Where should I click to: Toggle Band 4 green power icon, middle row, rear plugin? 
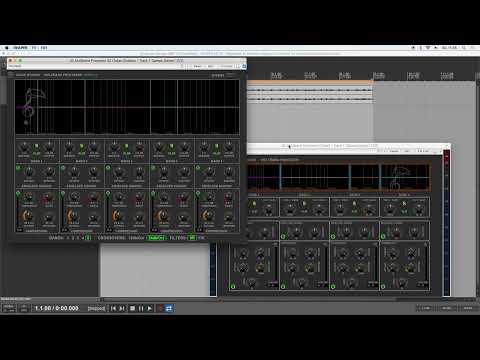pos(383,237)
